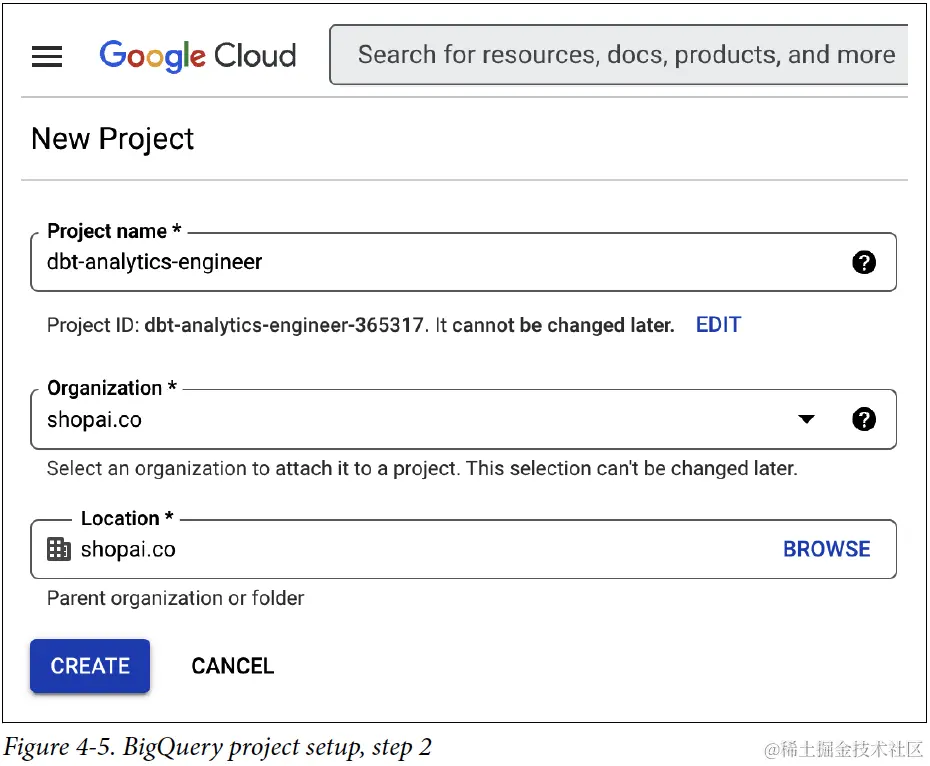Click the "Project name *" field label

click(x=114, y=231)
